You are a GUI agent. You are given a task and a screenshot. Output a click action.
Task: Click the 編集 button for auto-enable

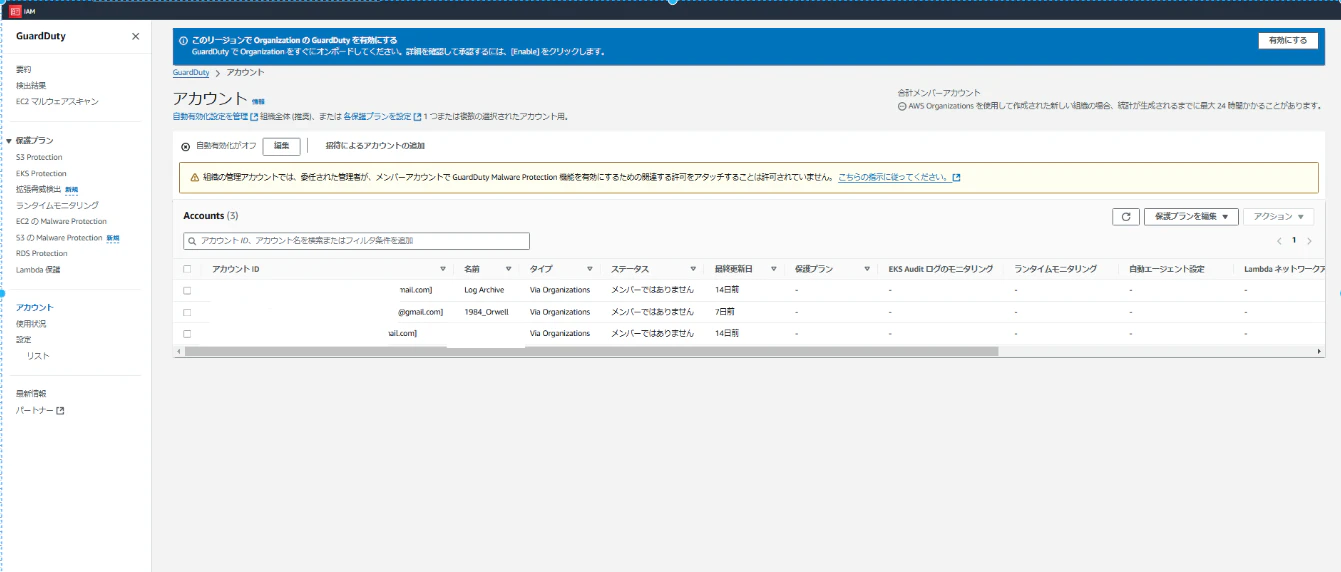282,146
